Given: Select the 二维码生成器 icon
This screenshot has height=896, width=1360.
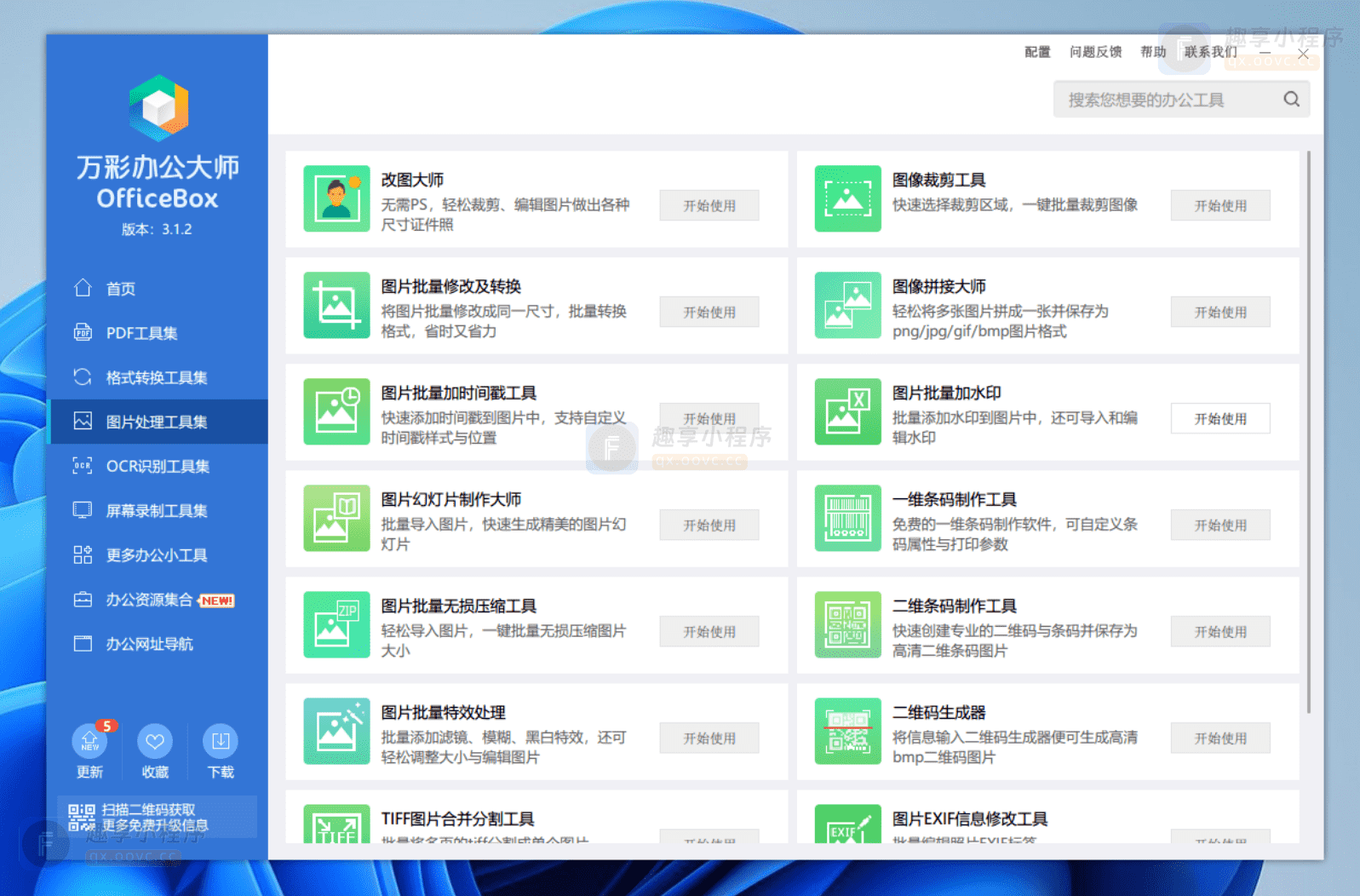Looking at the screenshot, I should [x=847, y=731].
